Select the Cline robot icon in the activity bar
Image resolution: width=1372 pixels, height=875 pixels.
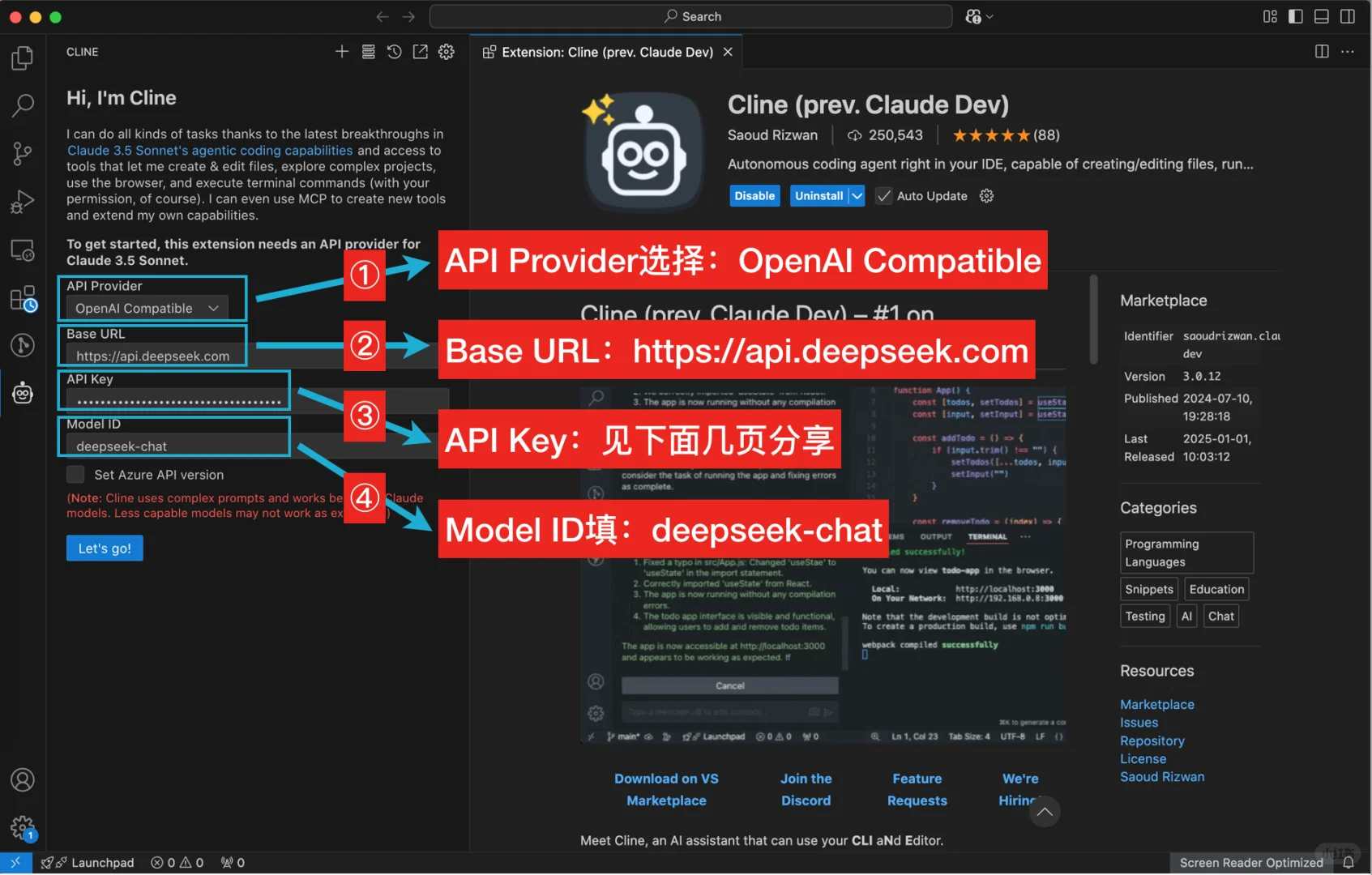tap(22, 393)
